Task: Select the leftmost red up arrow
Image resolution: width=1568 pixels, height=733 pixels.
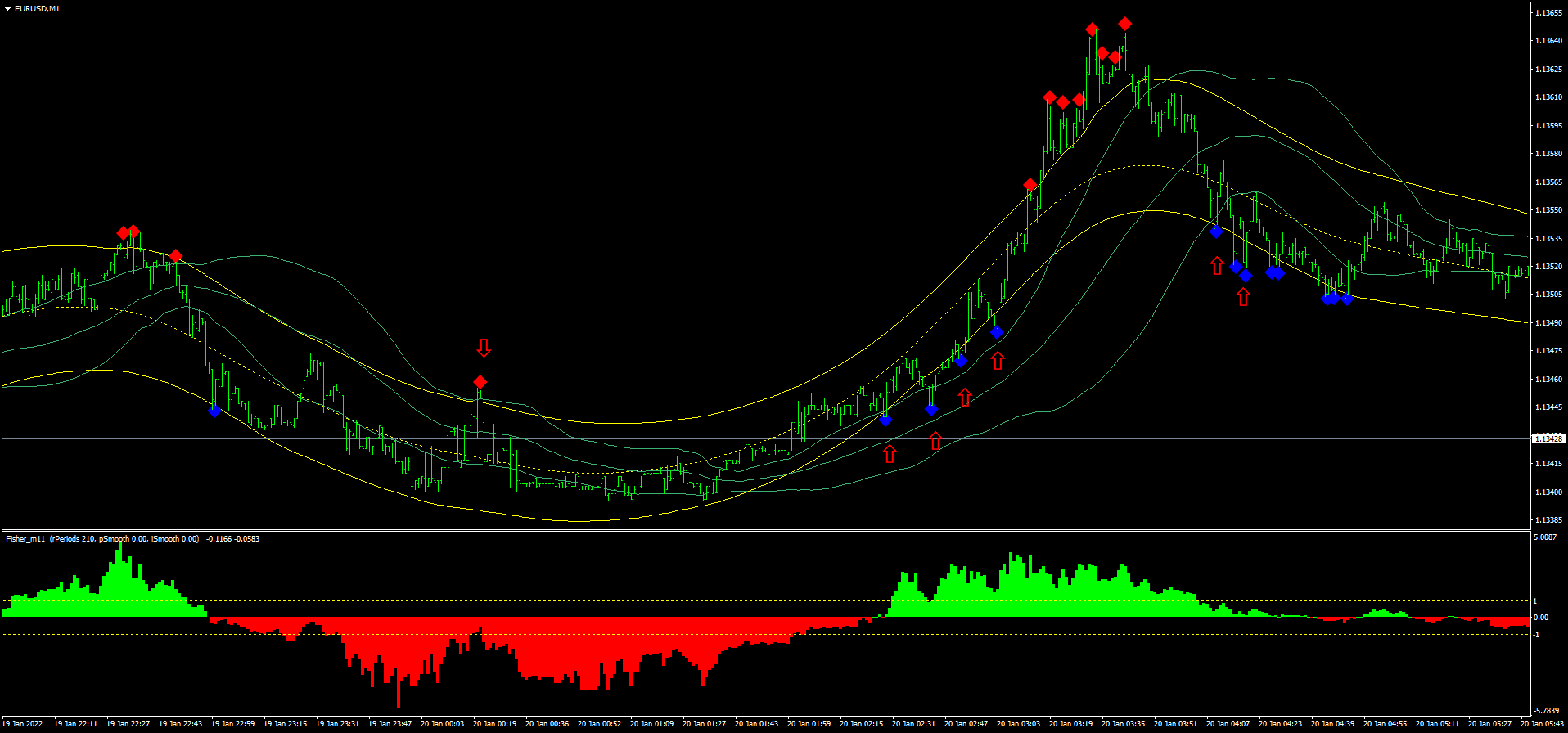Action: point(890,453)
